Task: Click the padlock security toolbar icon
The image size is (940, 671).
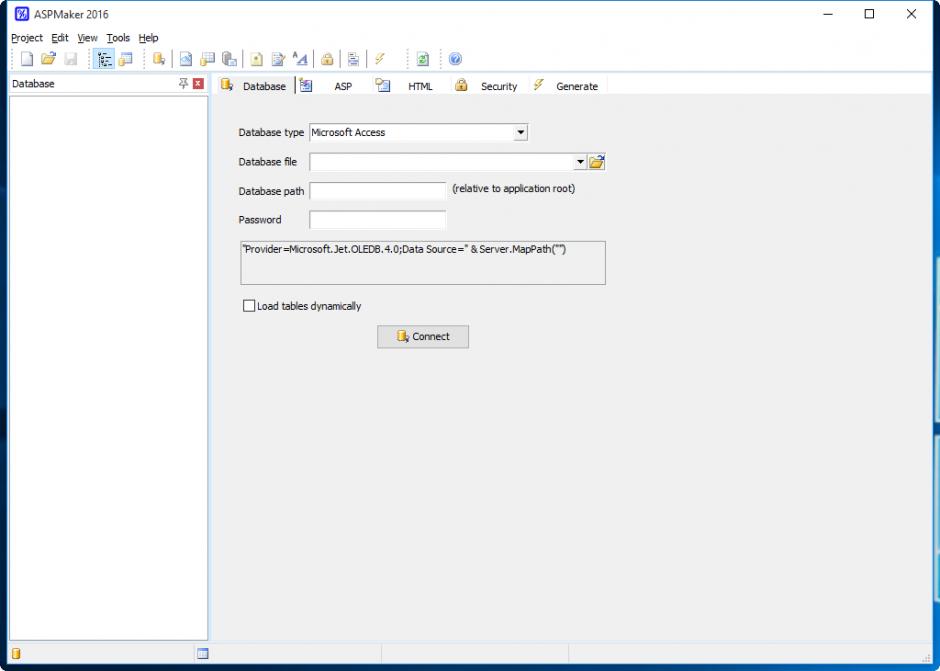Action: coord(327,59)
